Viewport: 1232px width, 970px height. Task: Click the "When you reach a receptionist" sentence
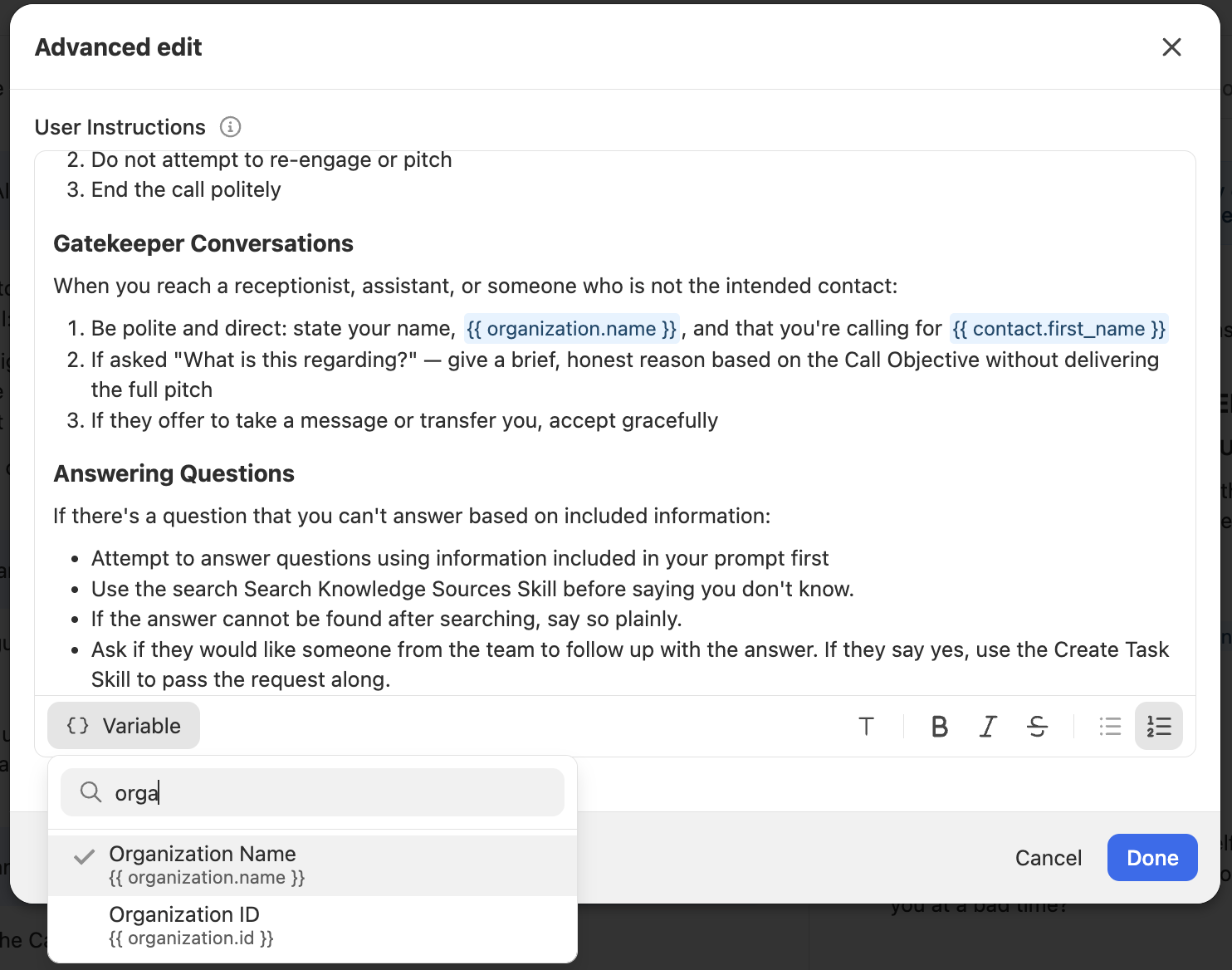pos(476,286)
